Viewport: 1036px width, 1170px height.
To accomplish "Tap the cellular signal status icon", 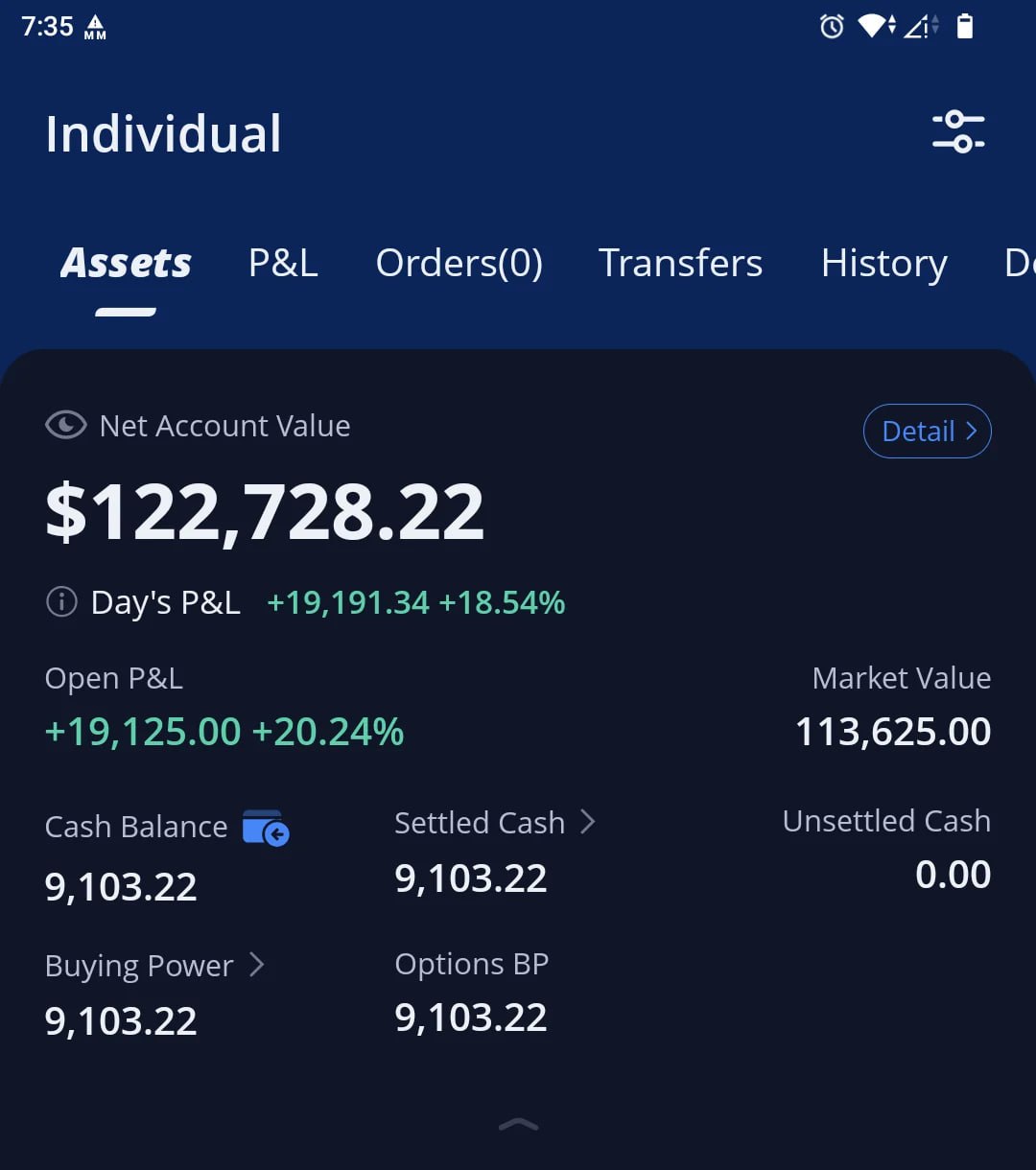I will [920, 27].
